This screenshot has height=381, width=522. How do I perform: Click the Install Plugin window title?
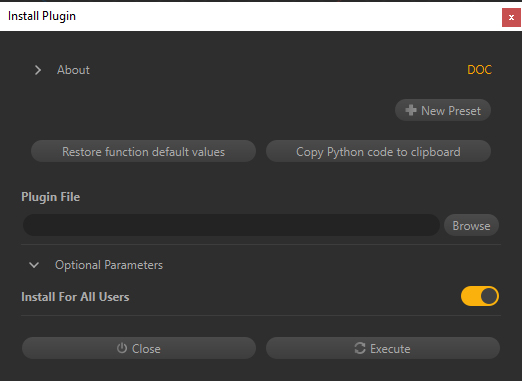pyautogui.click(x=42, y=16)
